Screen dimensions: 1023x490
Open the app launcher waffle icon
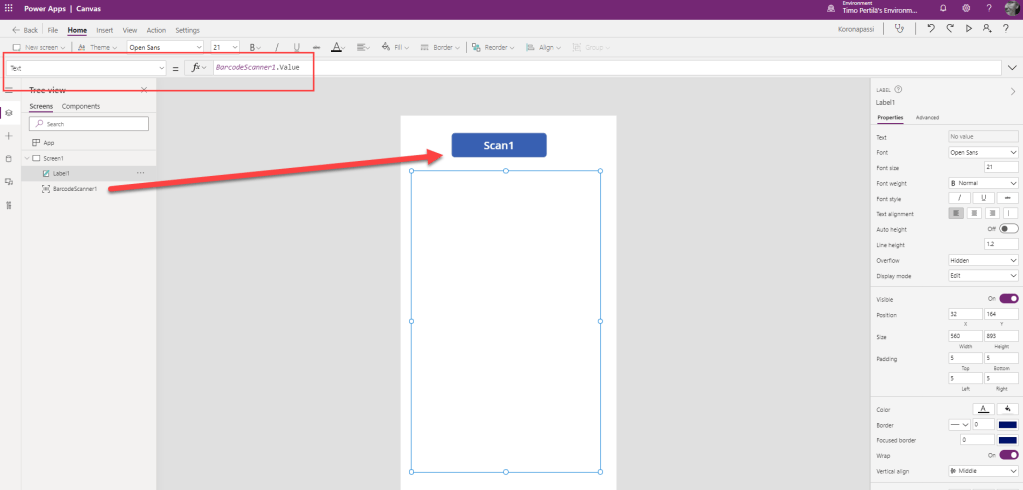point(9,8)
